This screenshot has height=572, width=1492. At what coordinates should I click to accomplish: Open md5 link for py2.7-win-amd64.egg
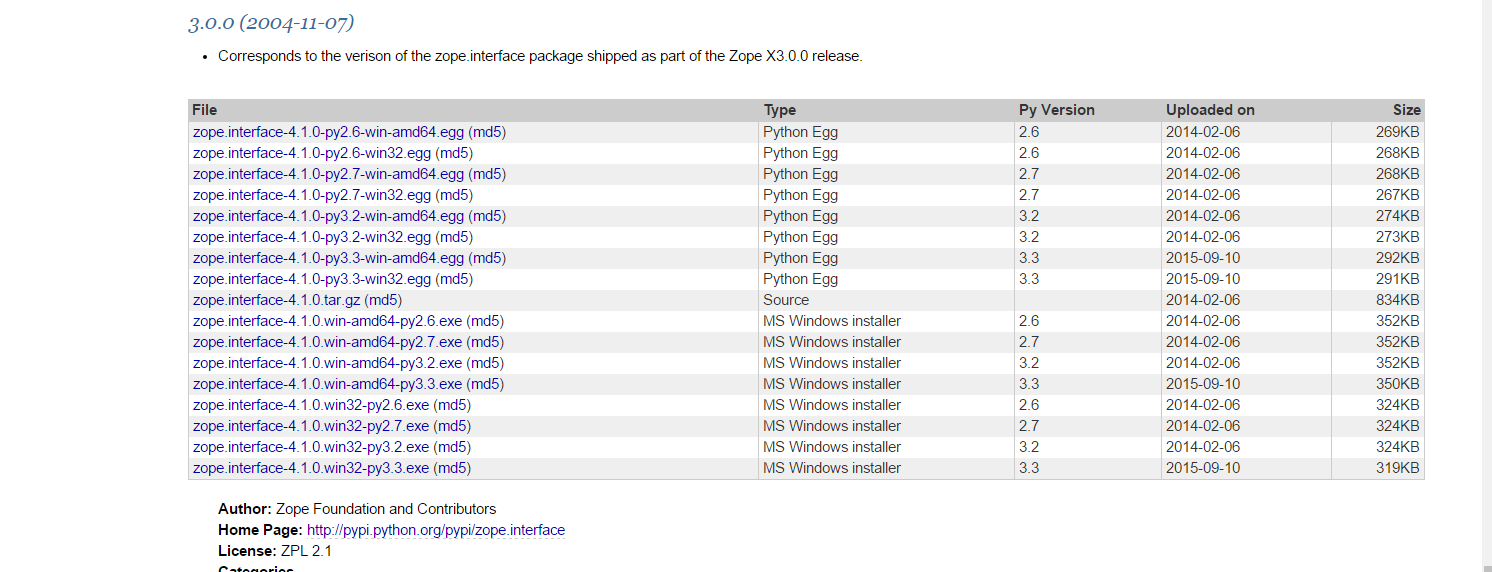pyautogui.click(x=487, y=174)
